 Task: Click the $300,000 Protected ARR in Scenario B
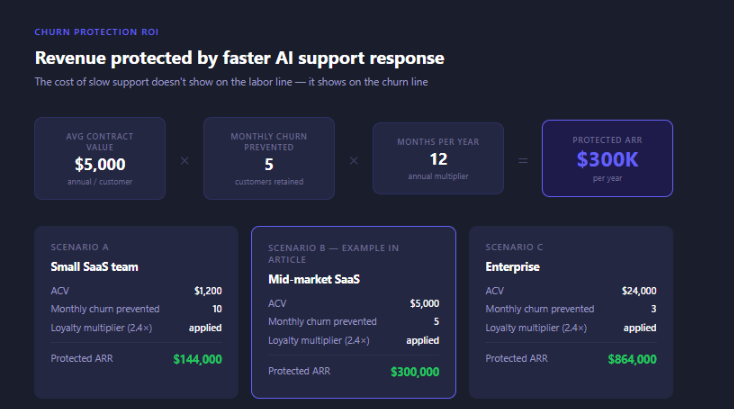pyautogui.click(x=414, y=372)
